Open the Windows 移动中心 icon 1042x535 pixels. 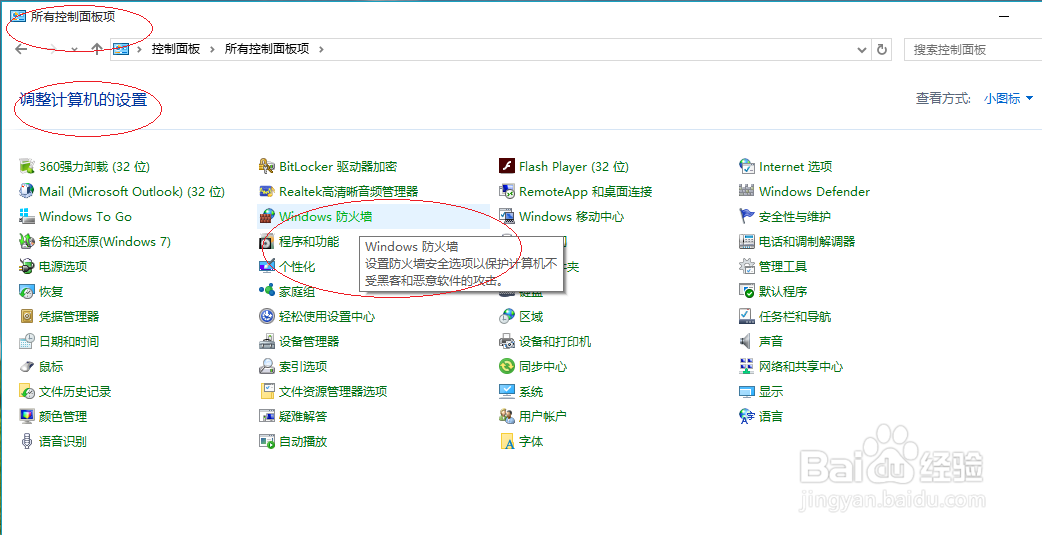click(507, 216)
